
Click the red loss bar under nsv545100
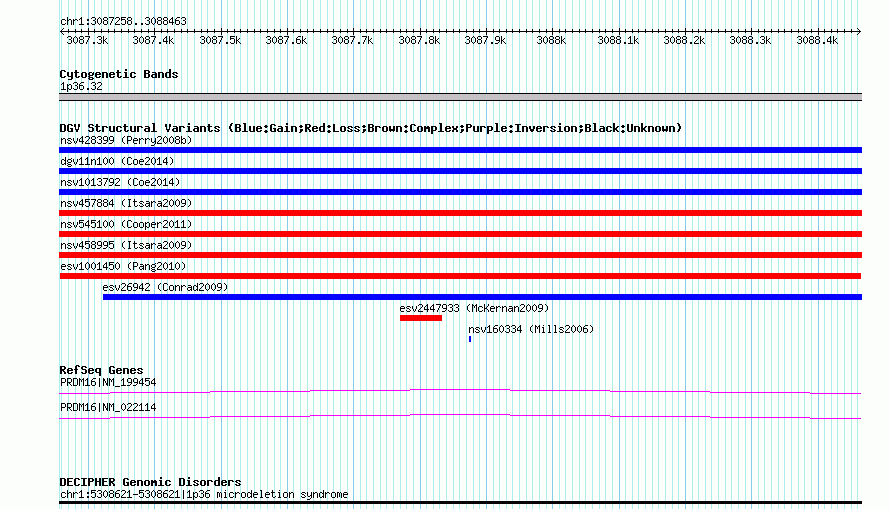(460, 234)
